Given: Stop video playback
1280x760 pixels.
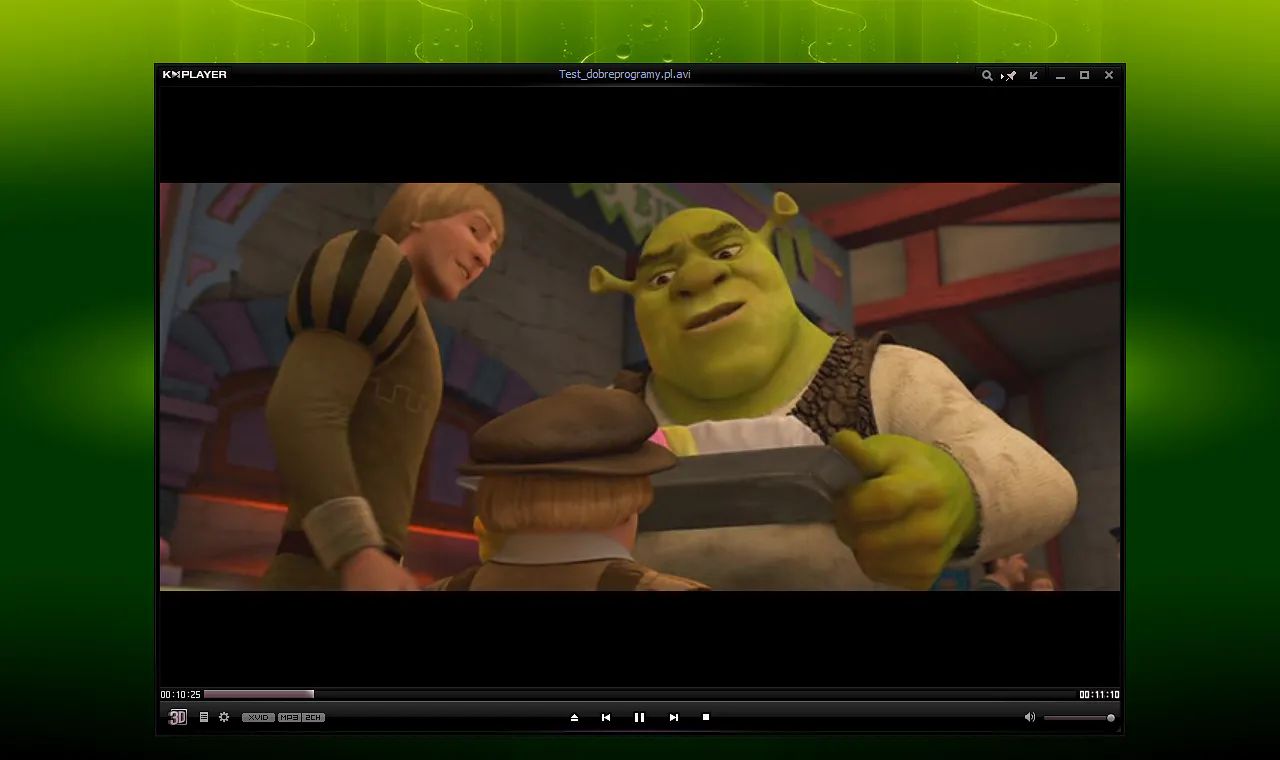Looking at the screenshot, I should point(706,717).
